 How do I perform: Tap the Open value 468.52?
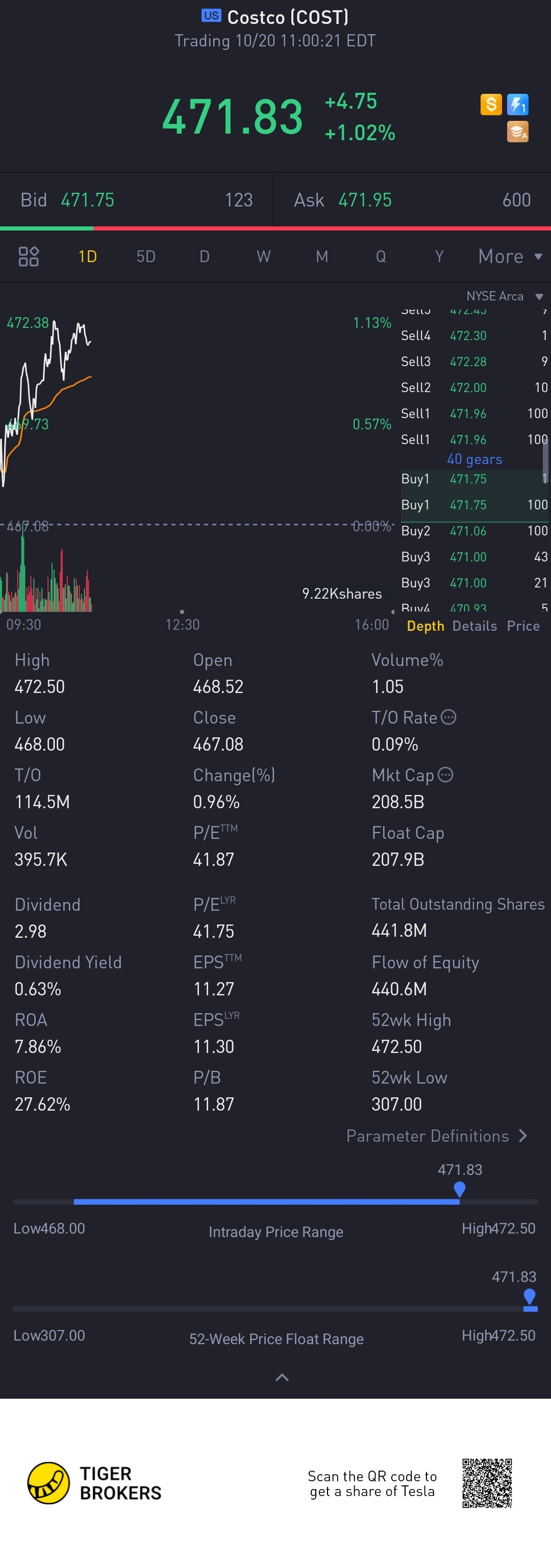[218, 687]
